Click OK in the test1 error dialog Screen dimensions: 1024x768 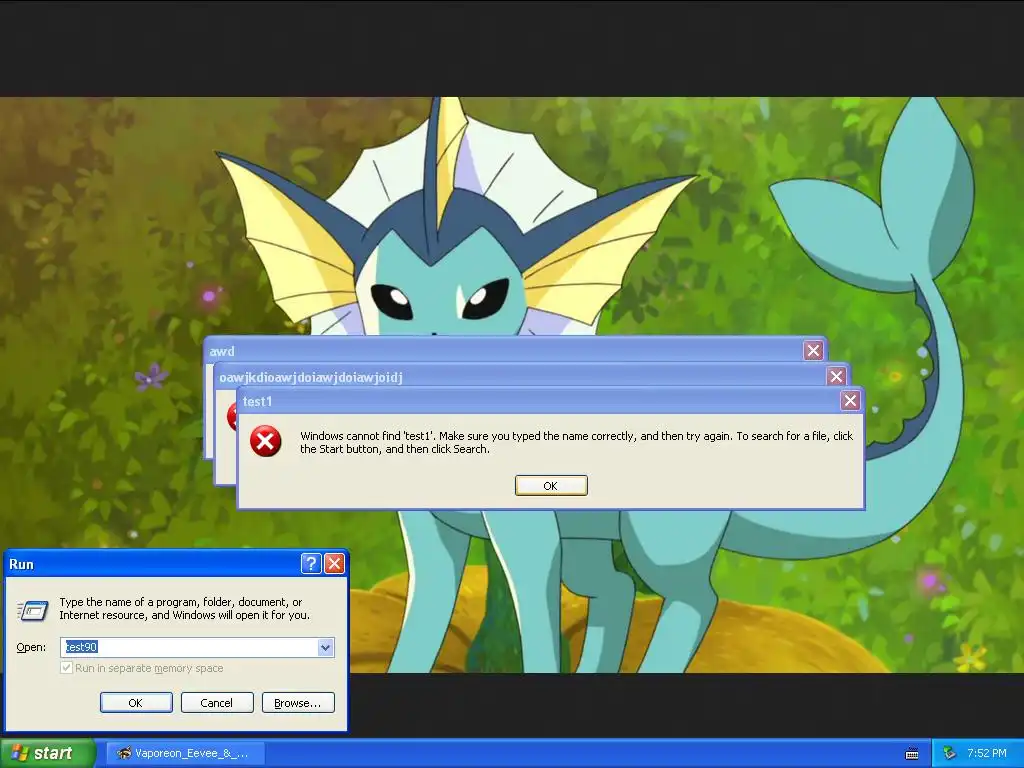click(551, 485)
